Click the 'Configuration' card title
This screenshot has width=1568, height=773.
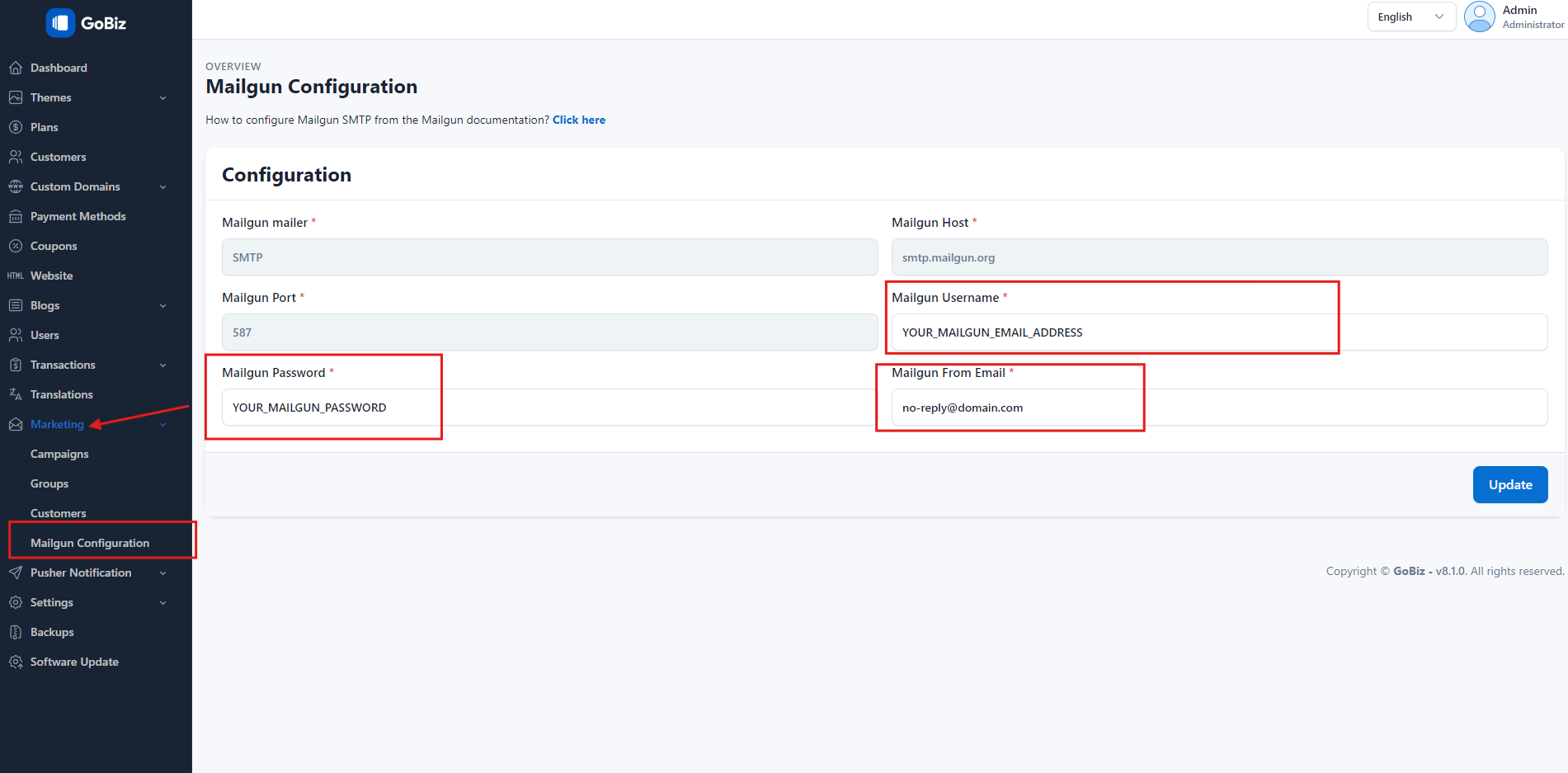tap(286, 175)
